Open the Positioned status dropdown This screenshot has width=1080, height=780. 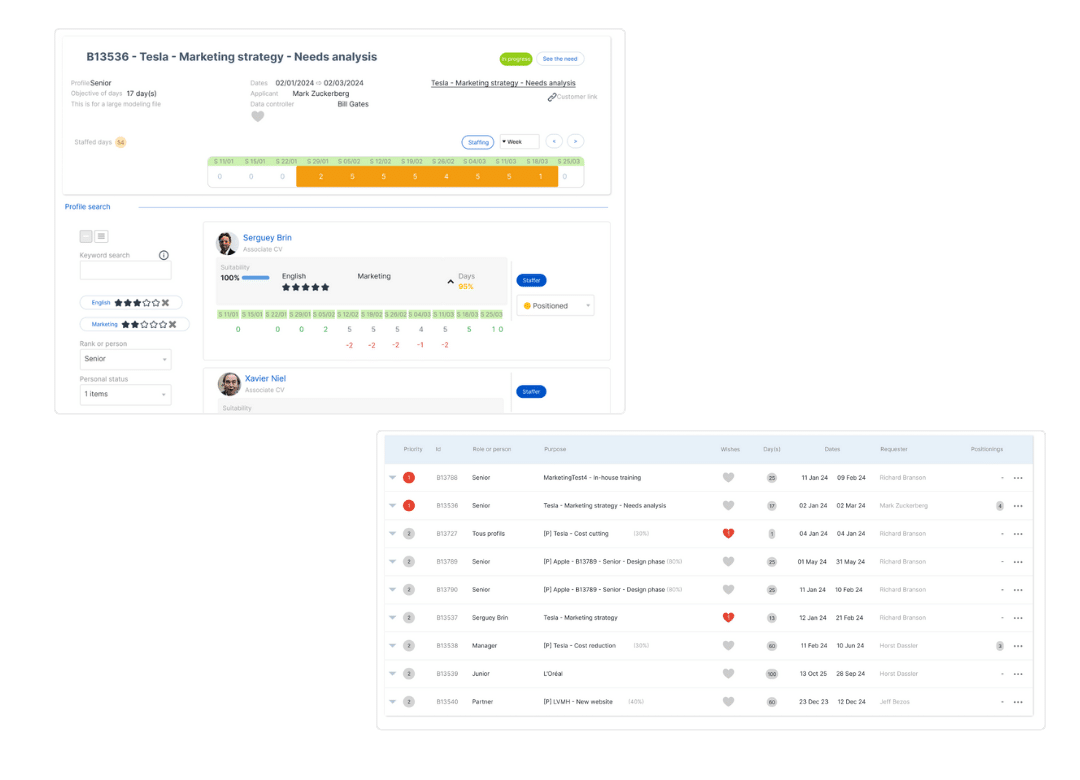point(555,306)
